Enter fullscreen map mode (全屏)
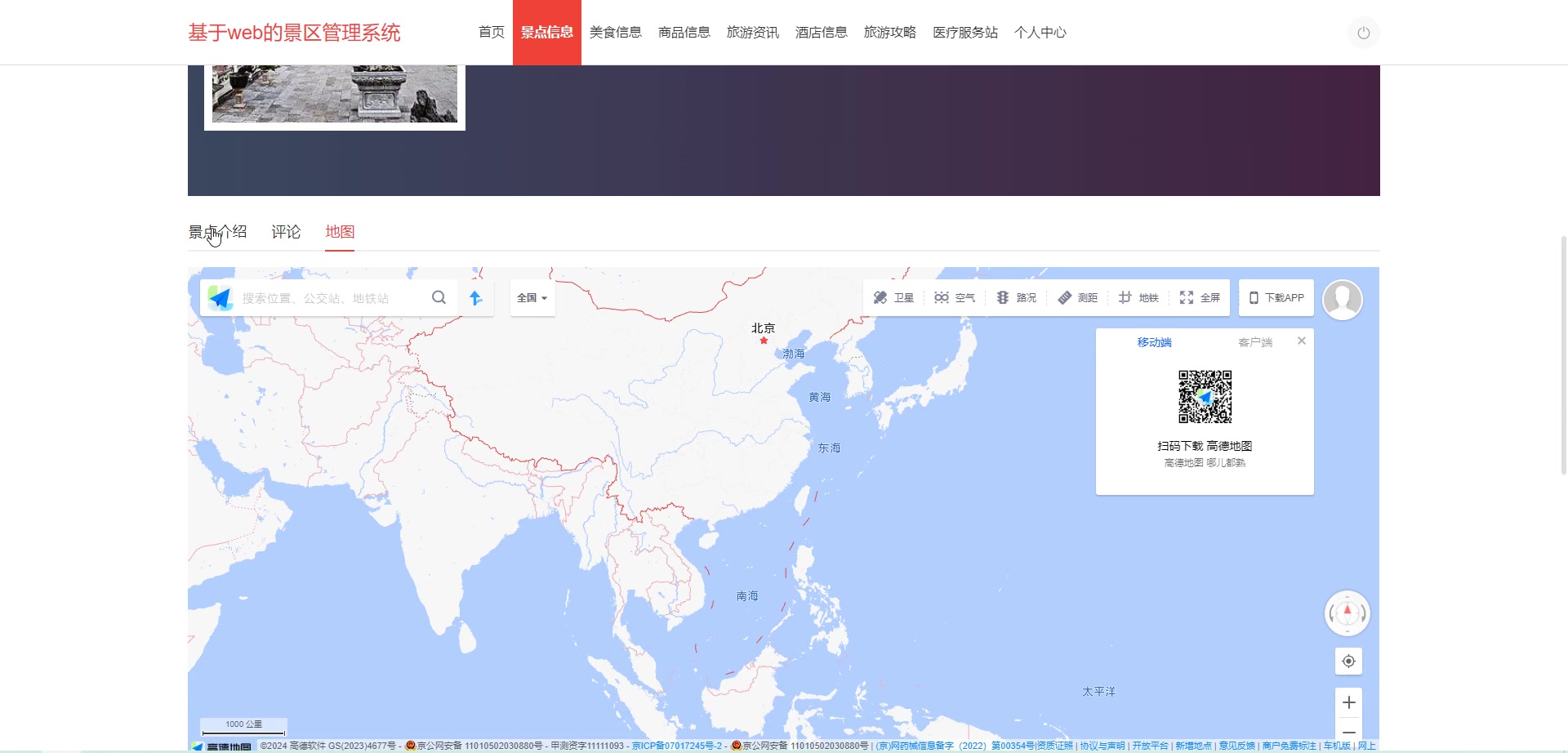This screenshot has width=1568, height=753. click(x=1200, y=297)
